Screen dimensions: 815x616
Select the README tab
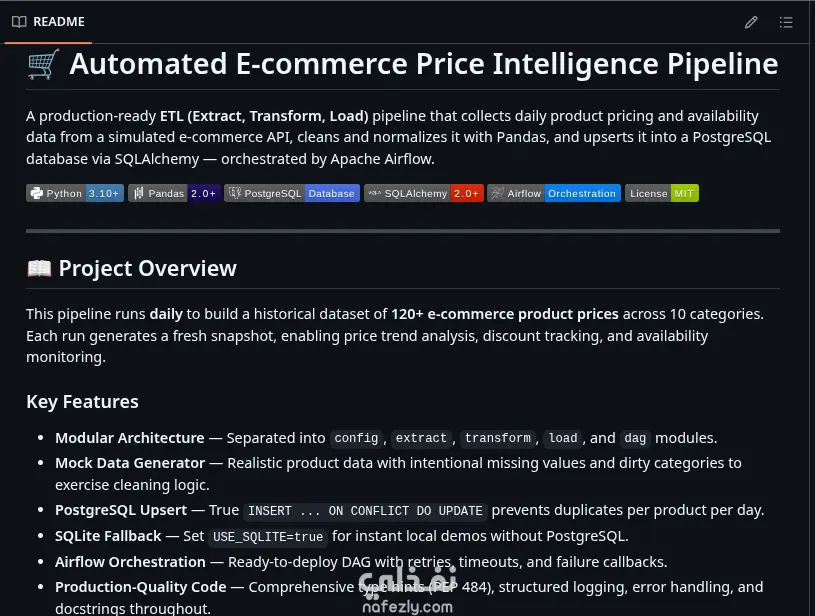(x=48, y=22)
